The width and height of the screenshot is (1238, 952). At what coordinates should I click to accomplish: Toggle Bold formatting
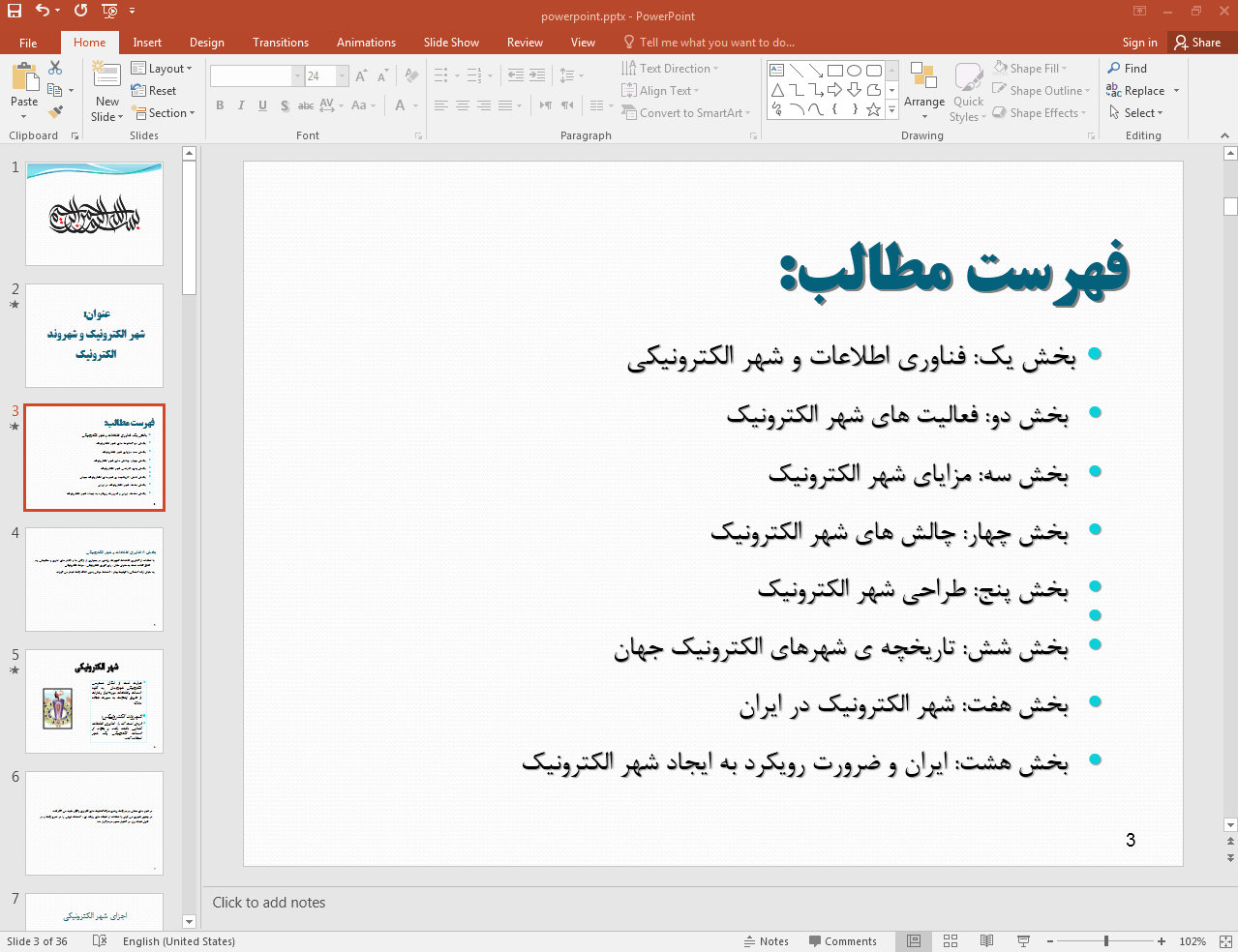pyautogui.click(x=220, y=105)
